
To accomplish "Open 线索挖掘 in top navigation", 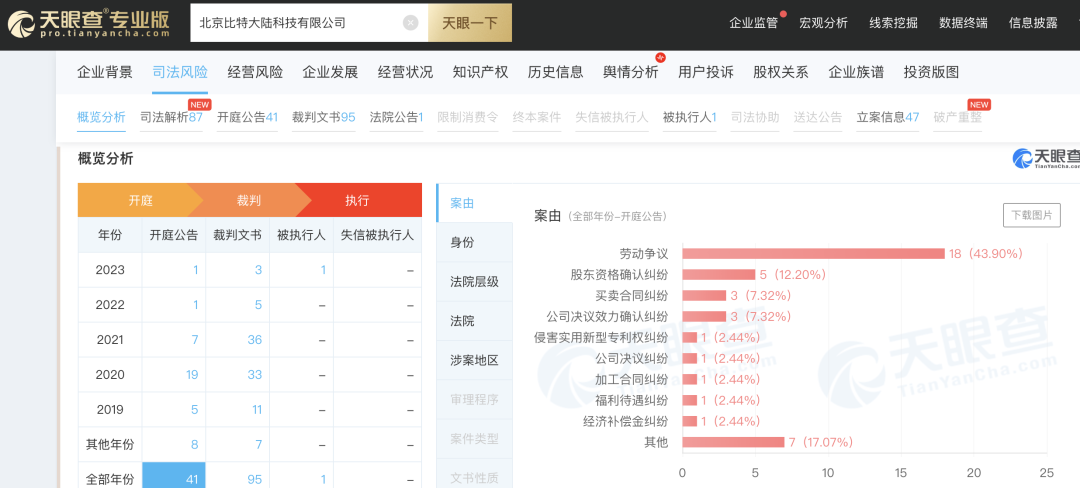I will tap(893, 23).
